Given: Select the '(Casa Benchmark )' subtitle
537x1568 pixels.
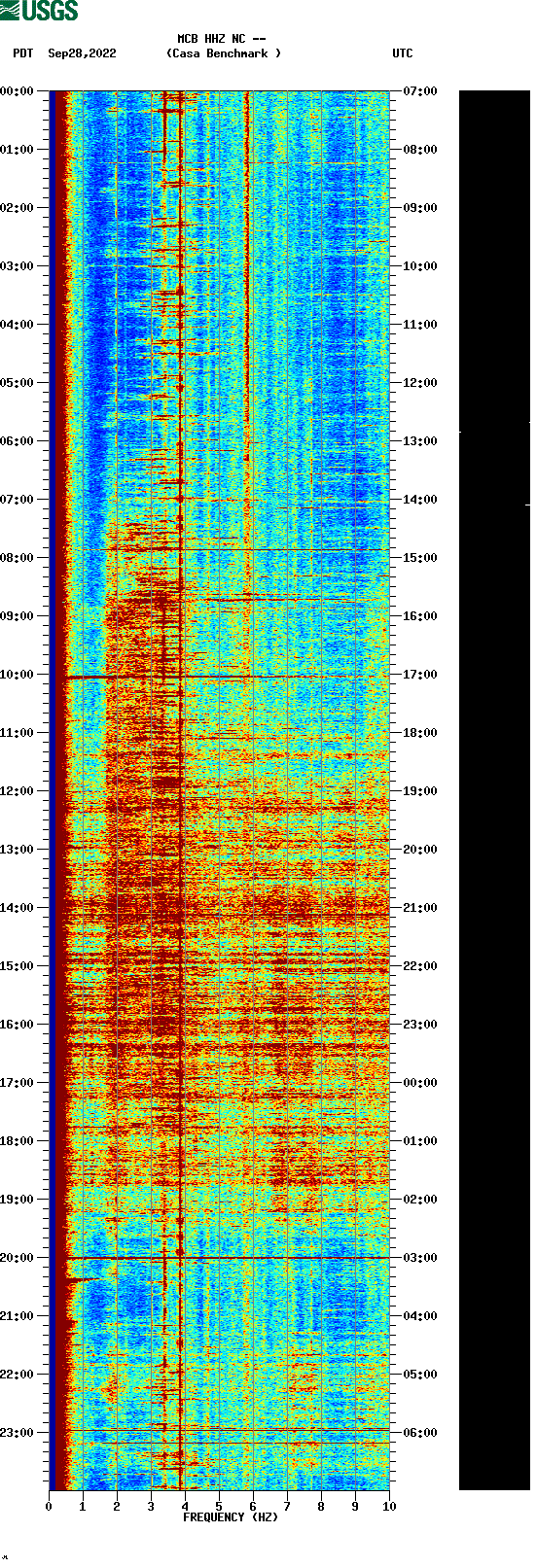Looking at the screenshot, I should (224, 53).
